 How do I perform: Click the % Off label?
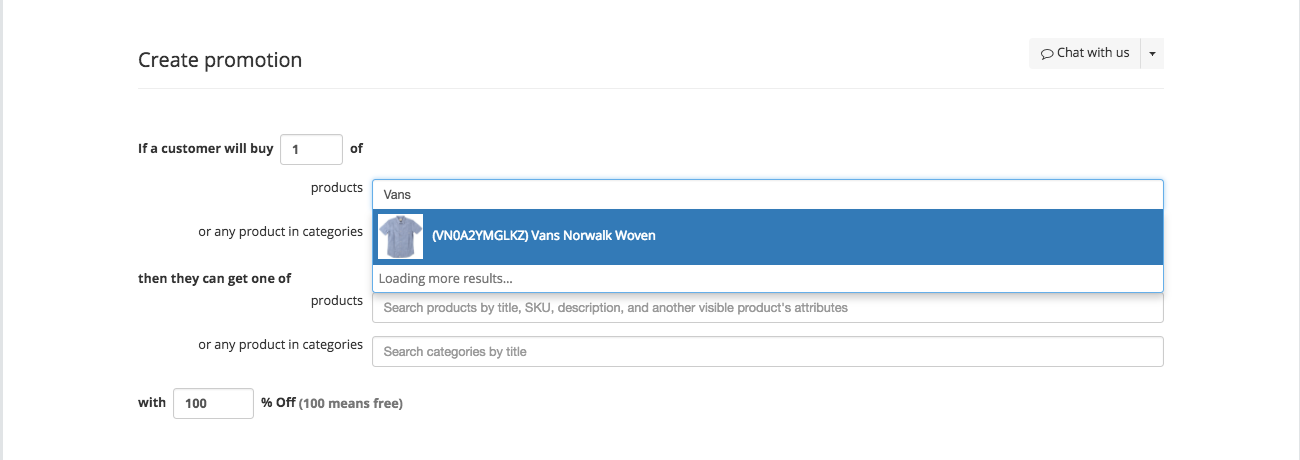(x=278, y=403)
